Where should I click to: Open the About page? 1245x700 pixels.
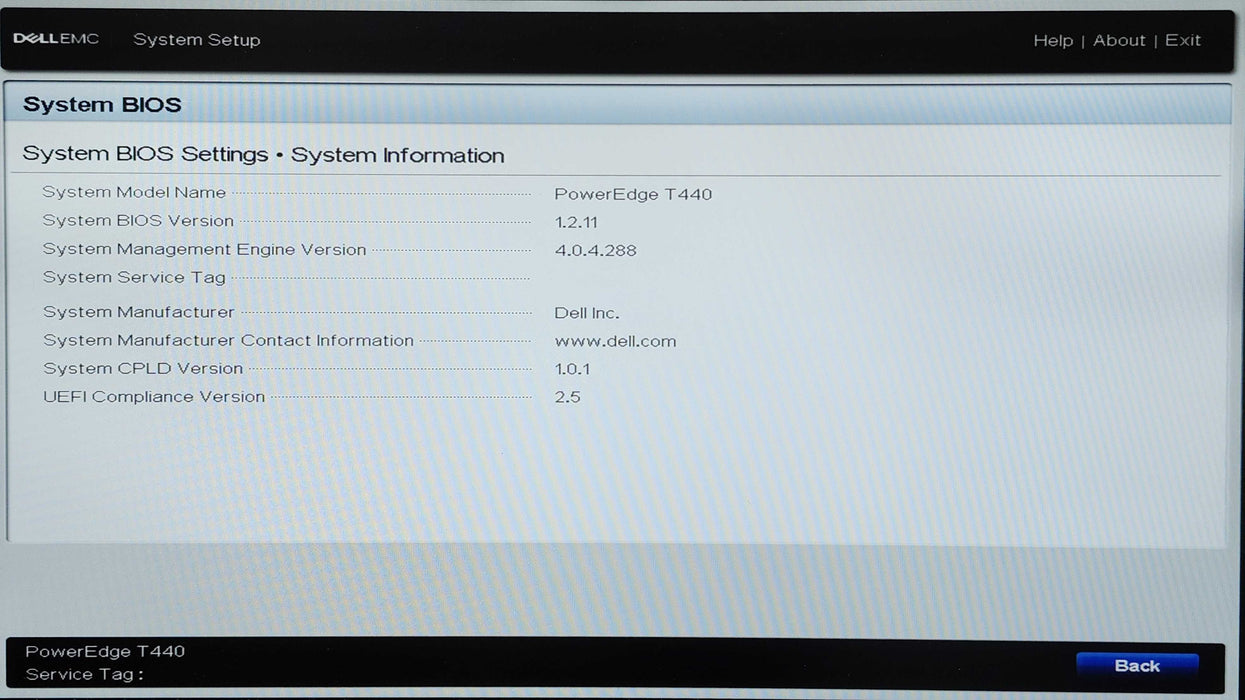pos(1118,40)
